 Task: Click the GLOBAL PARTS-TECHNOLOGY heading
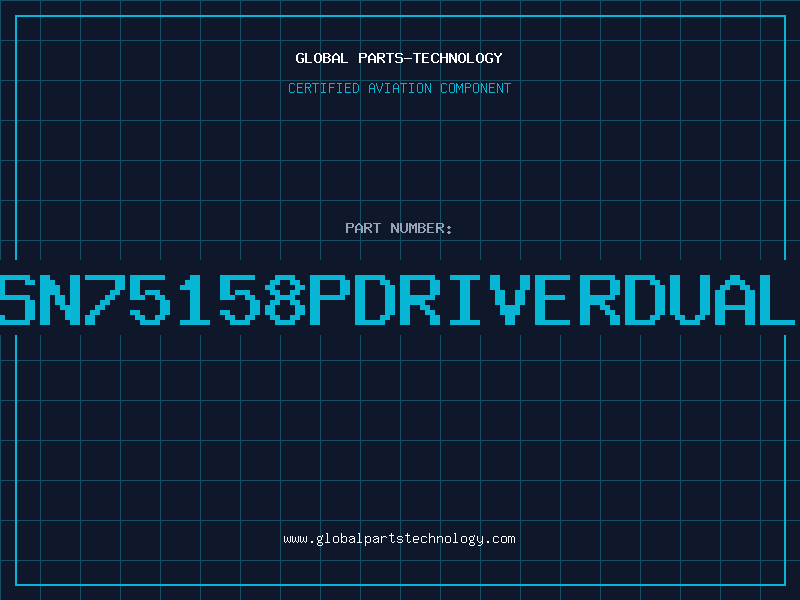click(399, 58)
